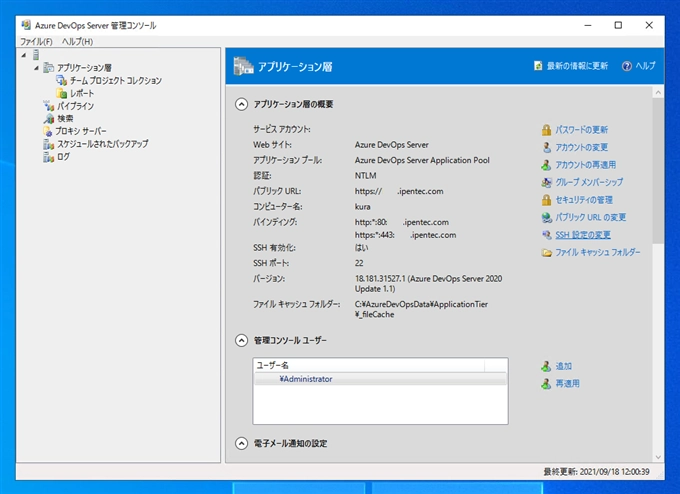Image resolution: width=680 pixels, height=494 pixels.
Task: Click the public URL value ending in ipentec.com
Action: coord(399,191)
